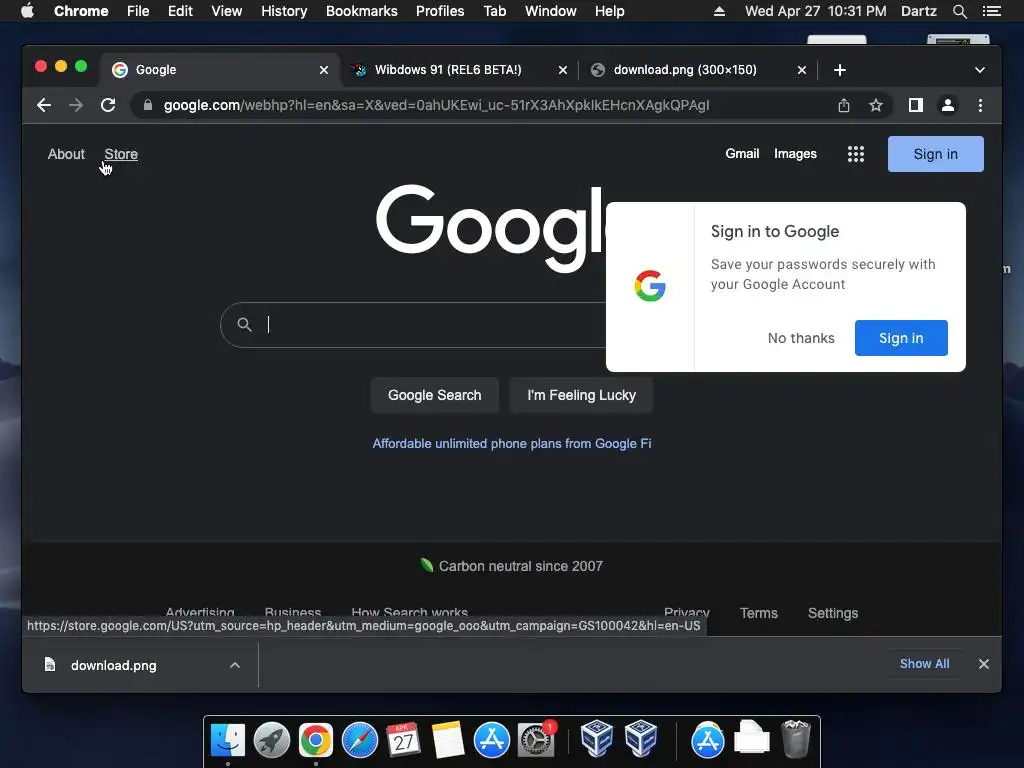Click the forward navigation arrow

[76, 105]
